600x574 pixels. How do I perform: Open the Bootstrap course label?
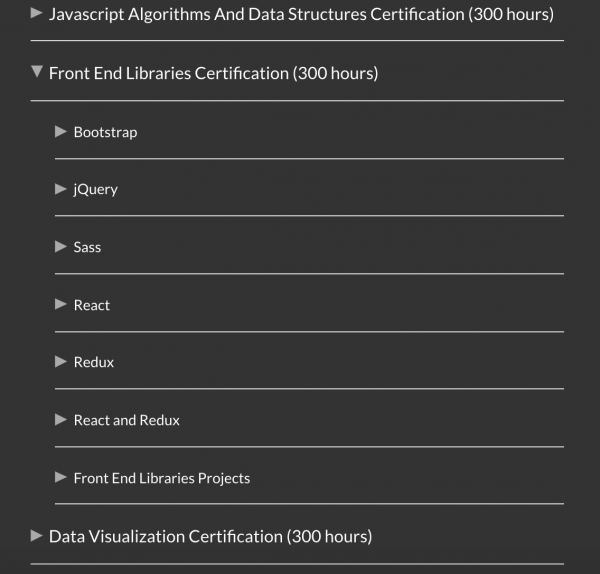[105, 132]
